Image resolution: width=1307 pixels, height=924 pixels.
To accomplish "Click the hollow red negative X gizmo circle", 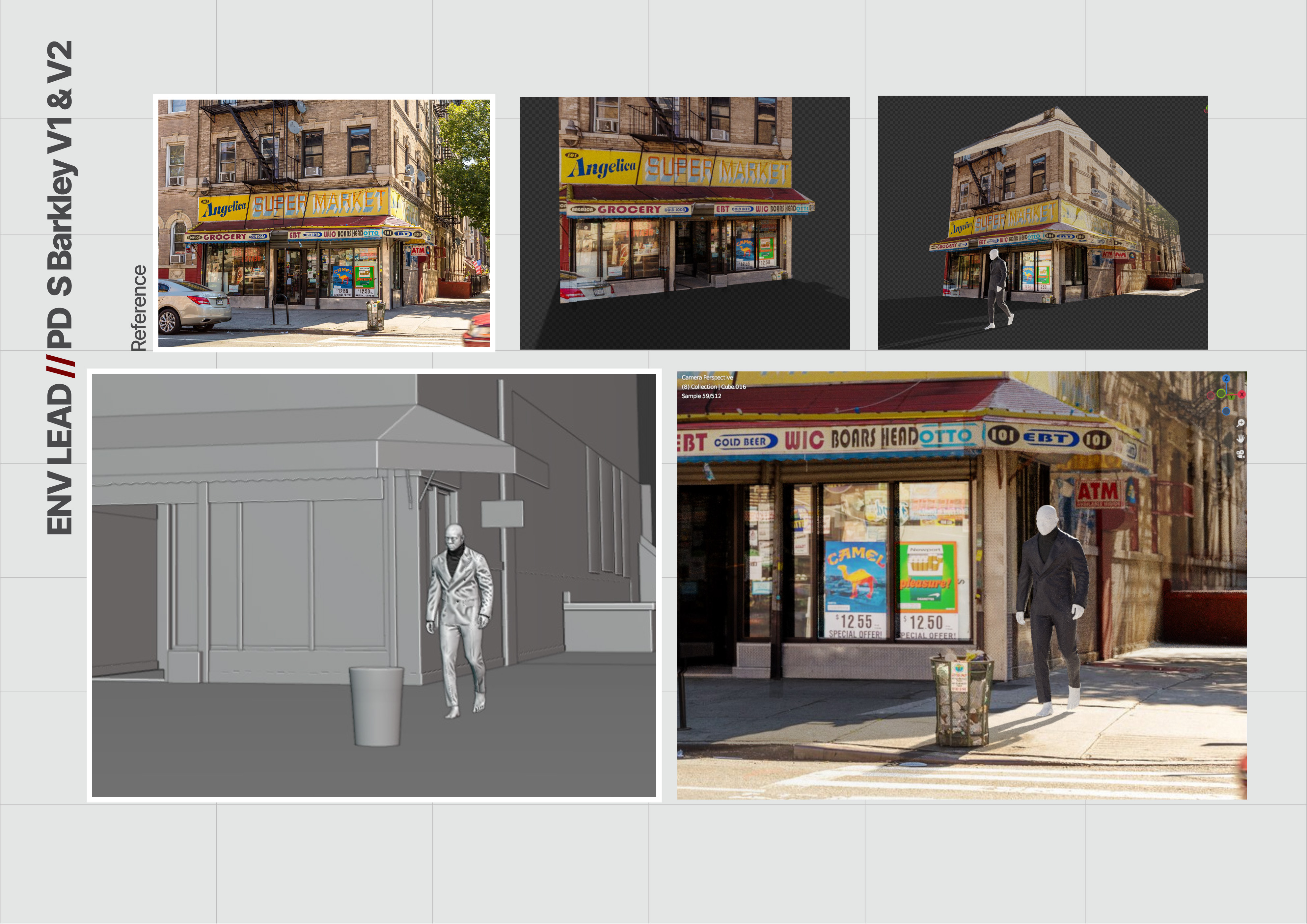I will tap(1211, 396).
